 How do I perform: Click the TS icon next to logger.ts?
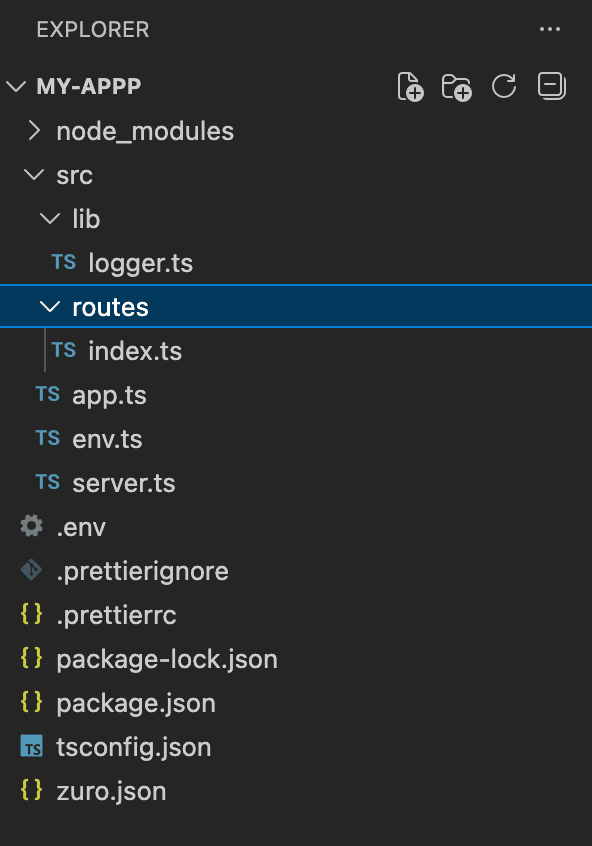pos(63,262)
